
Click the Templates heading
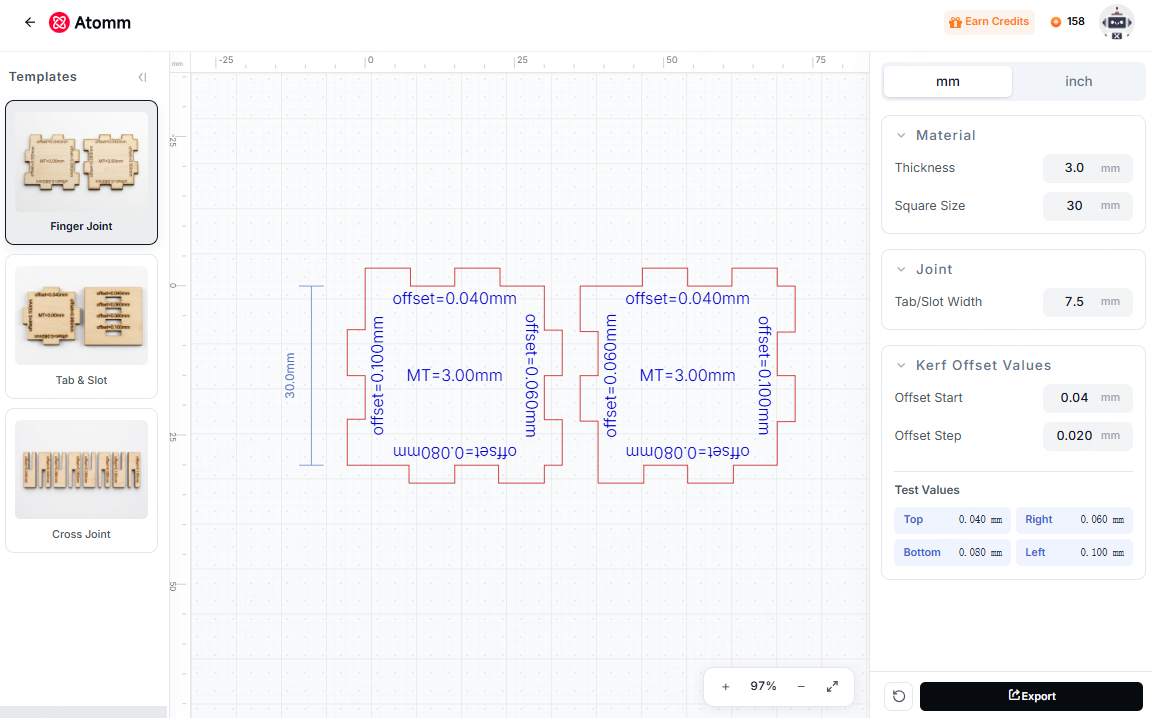point(43,76)
